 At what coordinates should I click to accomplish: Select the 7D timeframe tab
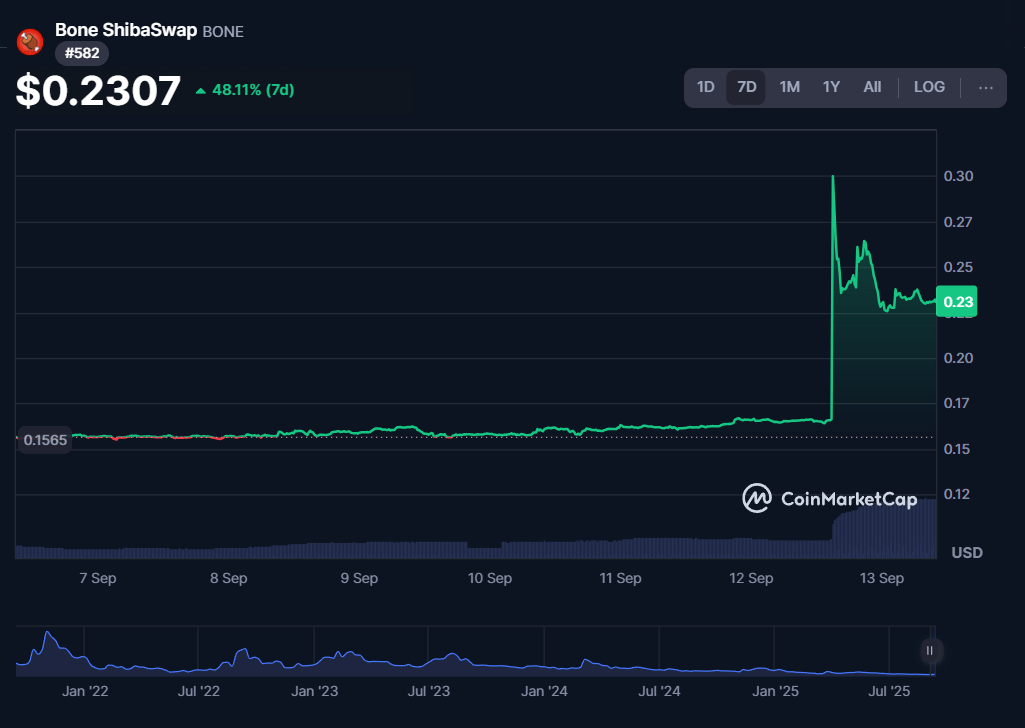pyautogui.click(x=746, y=88)
